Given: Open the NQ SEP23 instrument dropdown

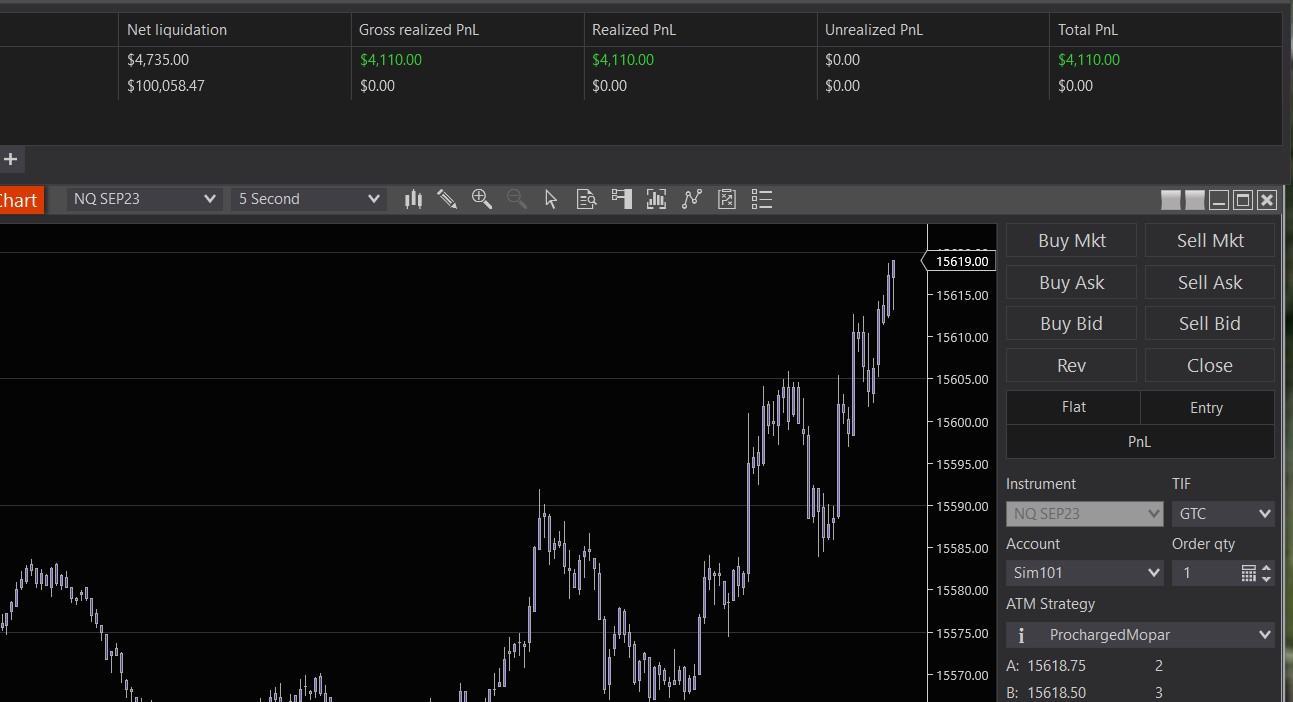Looking at the screenshot, I should pos(144,199).
